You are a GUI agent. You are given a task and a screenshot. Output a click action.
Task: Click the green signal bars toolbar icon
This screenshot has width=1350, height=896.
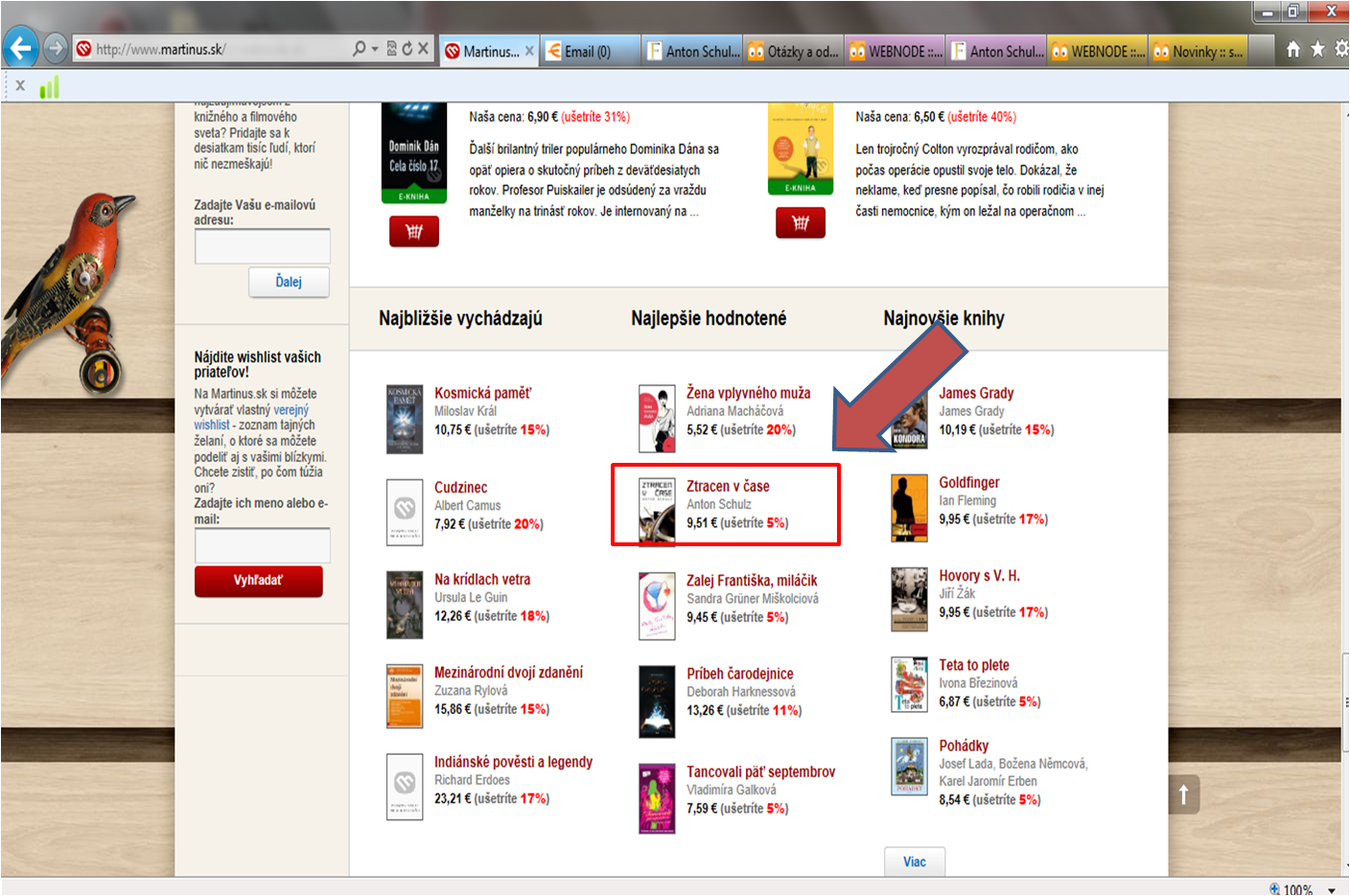(50, 87)
